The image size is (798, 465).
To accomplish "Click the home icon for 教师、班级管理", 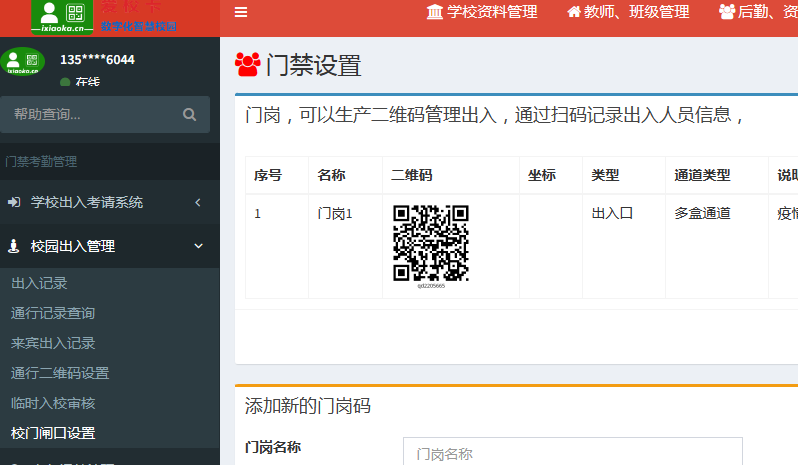I will tap(574, 12).
